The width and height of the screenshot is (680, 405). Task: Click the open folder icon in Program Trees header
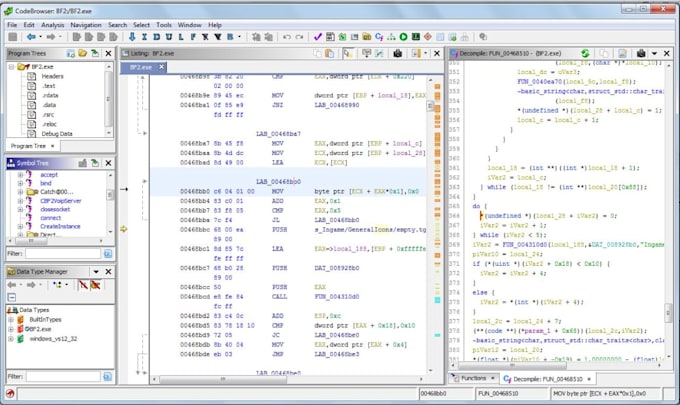(83, 53)
